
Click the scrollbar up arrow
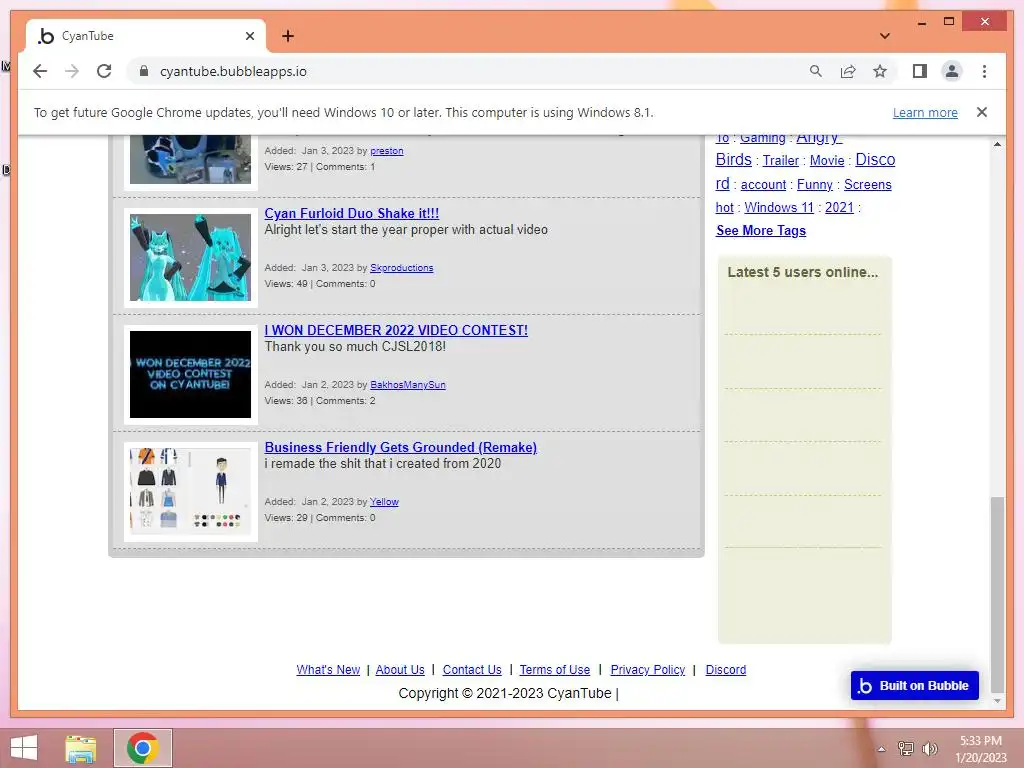pos(997,144)
